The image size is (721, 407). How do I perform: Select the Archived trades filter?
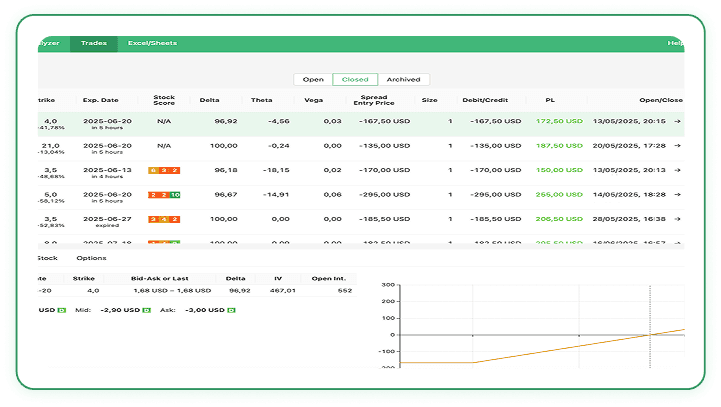[x=403, y=80]
